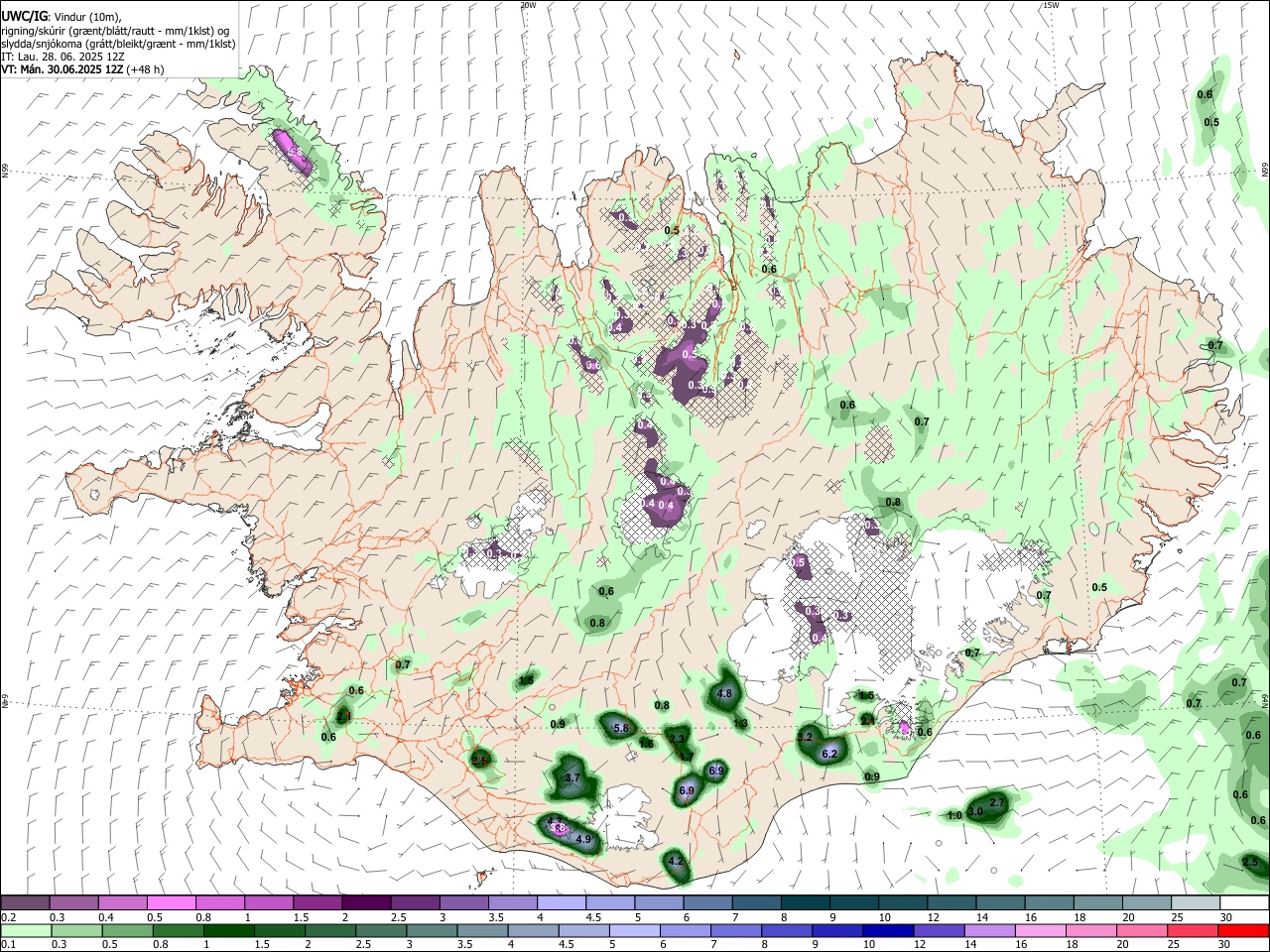Click the hot pink 20 rain swatch
This screenshot has height=952, width=1270.
click(1143, 930)
